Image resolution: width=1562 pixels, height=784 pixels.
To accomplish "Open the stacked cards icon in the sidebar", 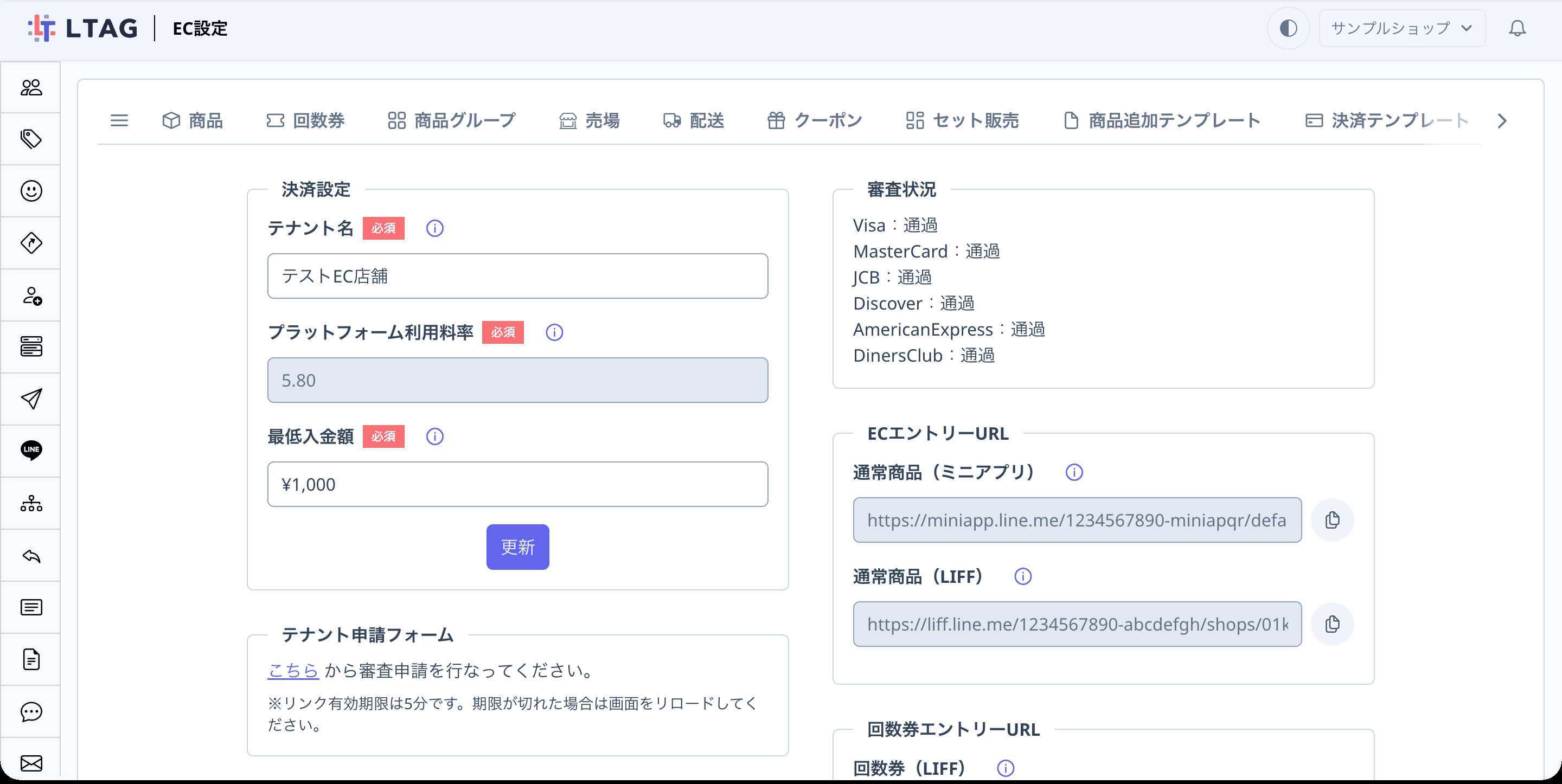I will [31, 347].
